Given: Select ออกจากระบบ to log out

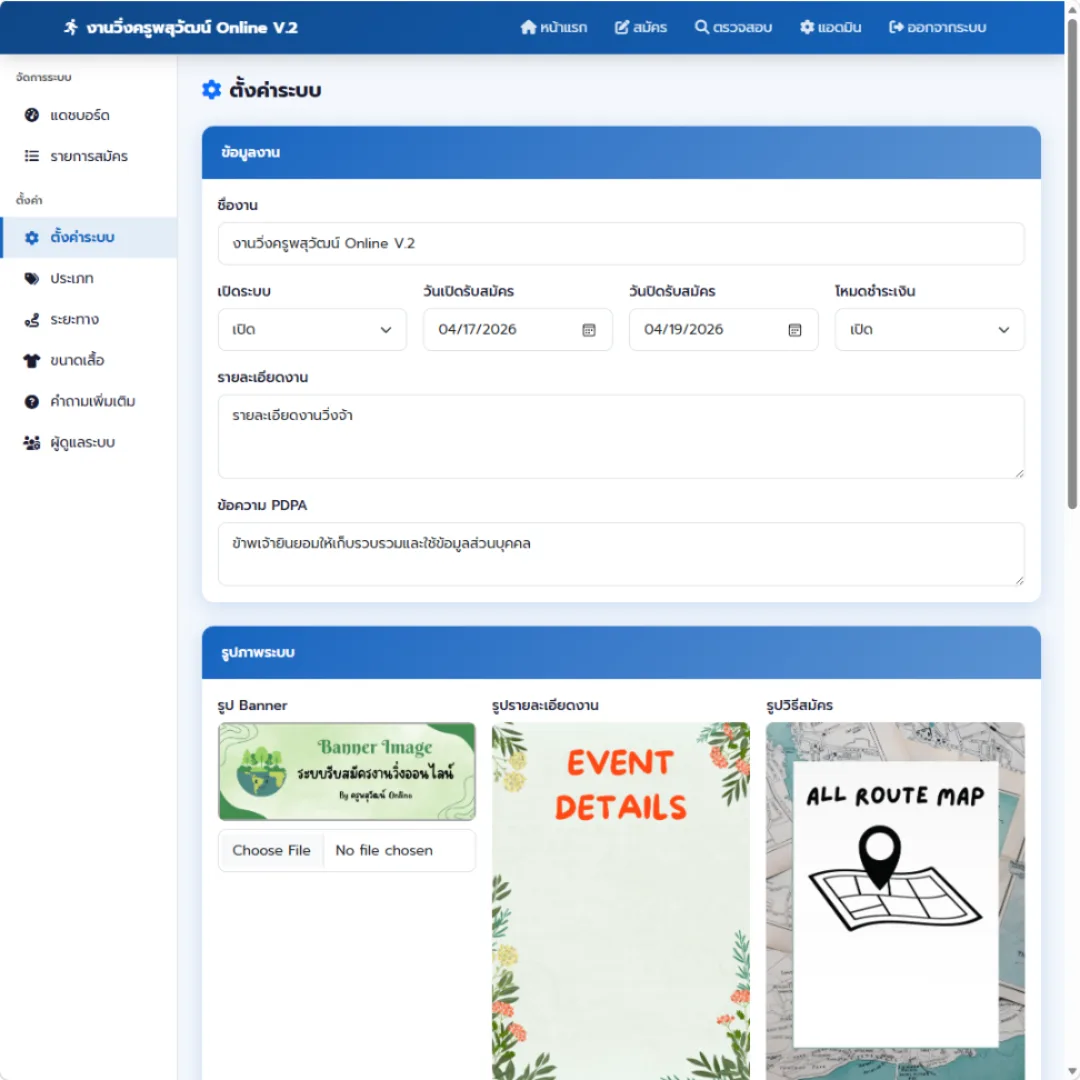Looking at the screenshot, I should (x=937, y=27).
